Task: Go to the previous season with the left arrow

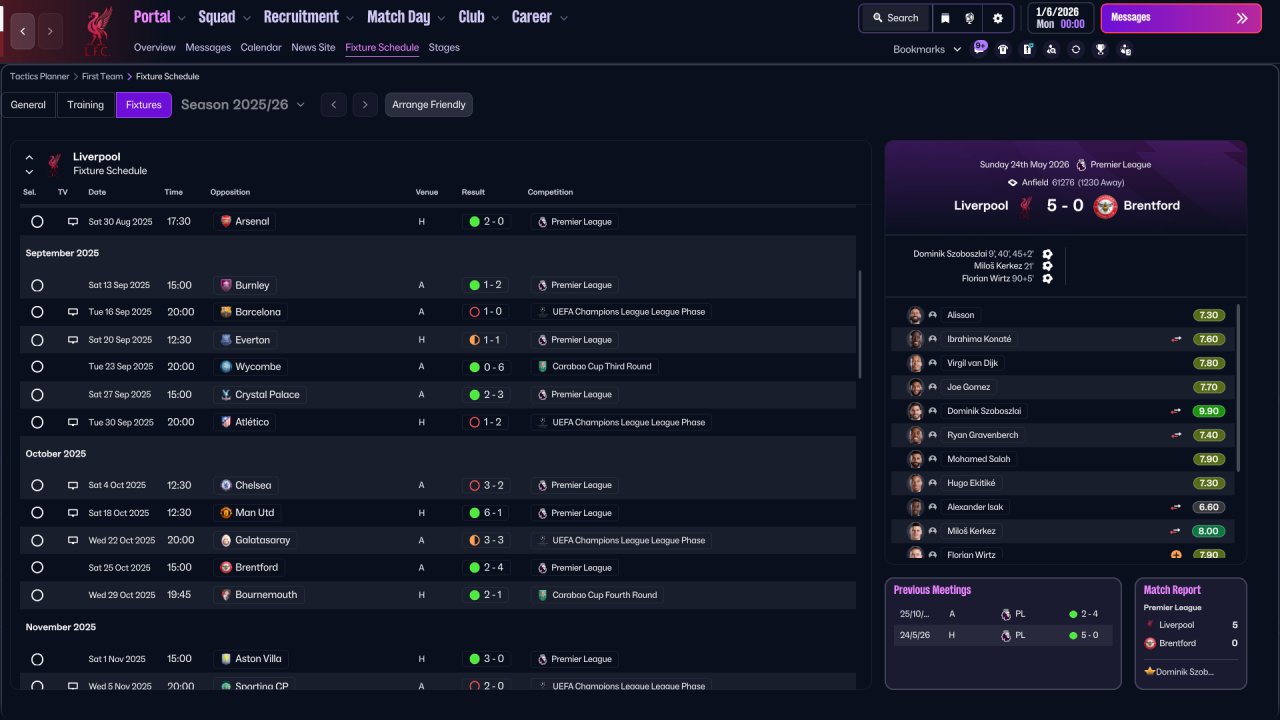Action: (334, 105)
